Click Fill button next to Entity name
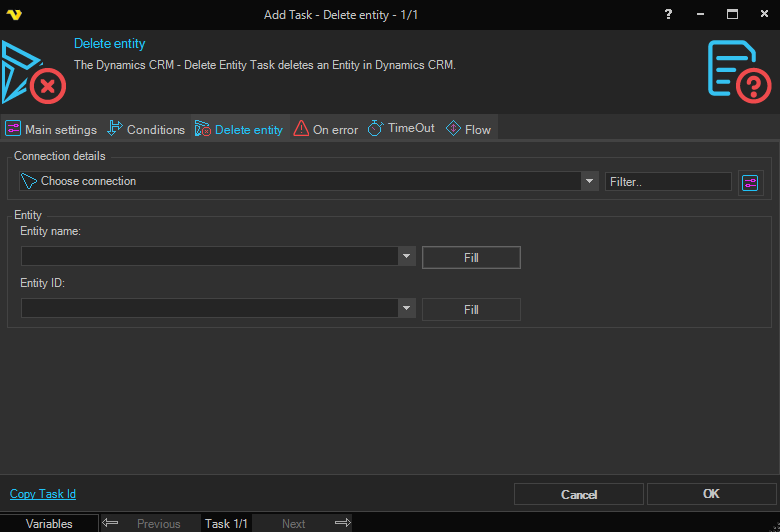The image size is (780, 532). 471,257
